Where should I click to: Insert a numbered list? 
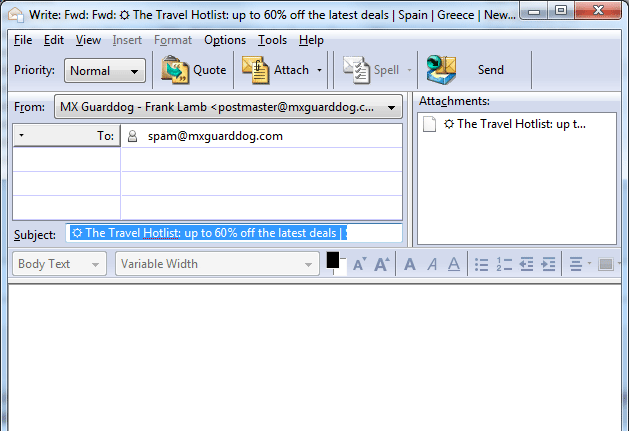click(503, 264)
